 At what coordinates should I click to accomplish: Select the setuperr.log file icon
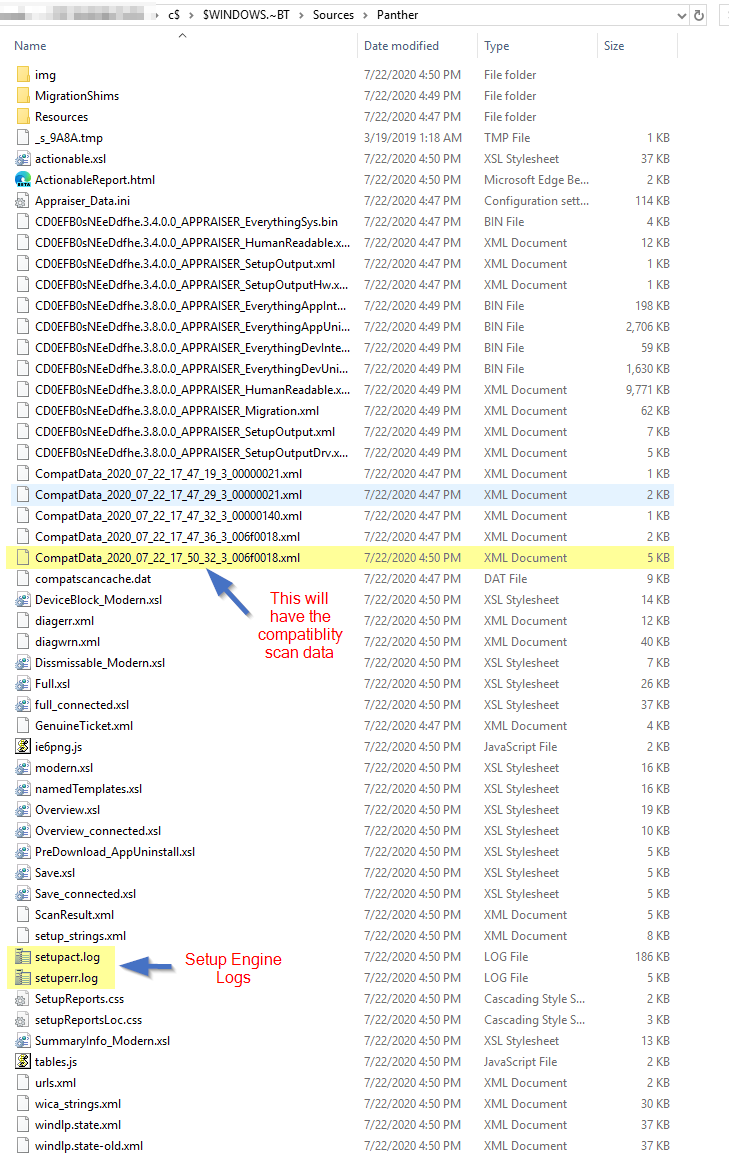(x=24, y=978)
